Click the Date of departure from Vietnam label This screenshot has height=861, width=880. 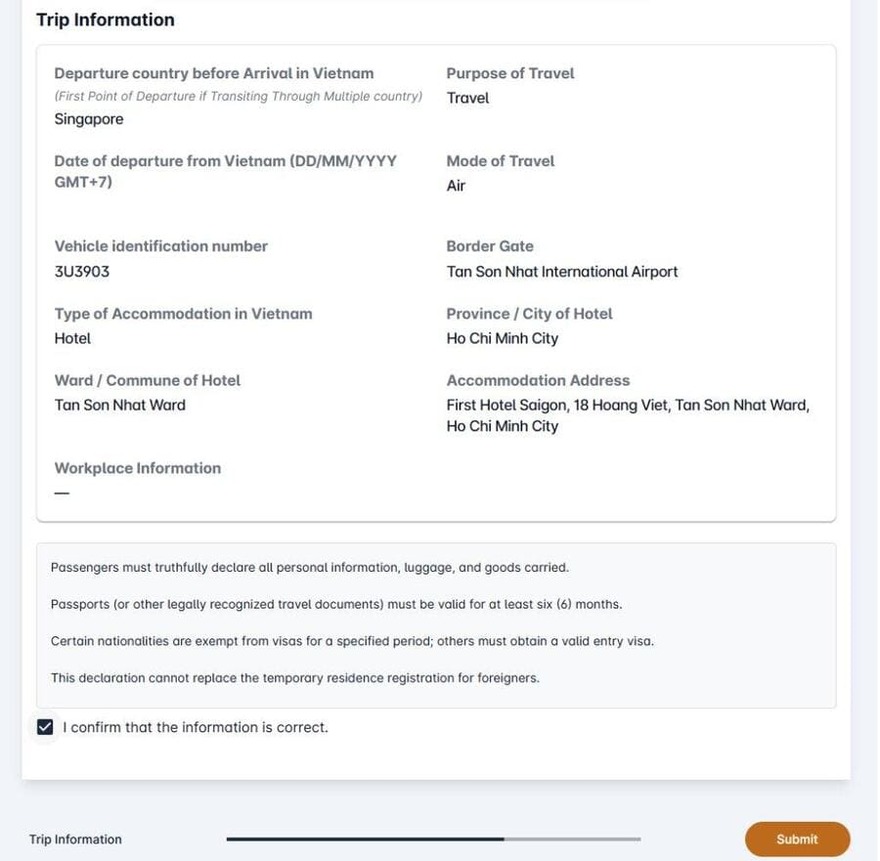[225, 171]
